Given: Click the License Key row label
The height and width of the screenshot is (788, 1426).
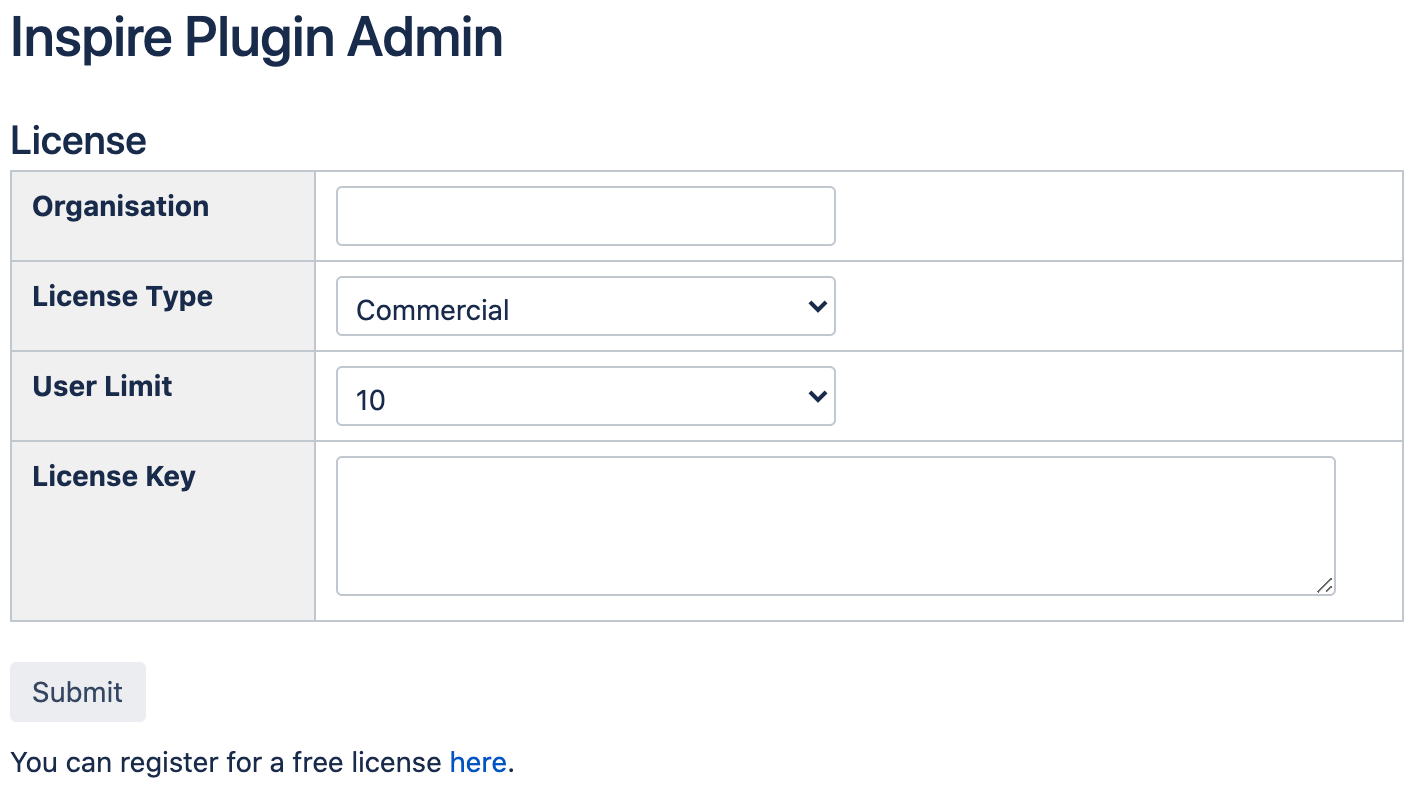Looking at the screenshot, I should click(x=113, y=476).
